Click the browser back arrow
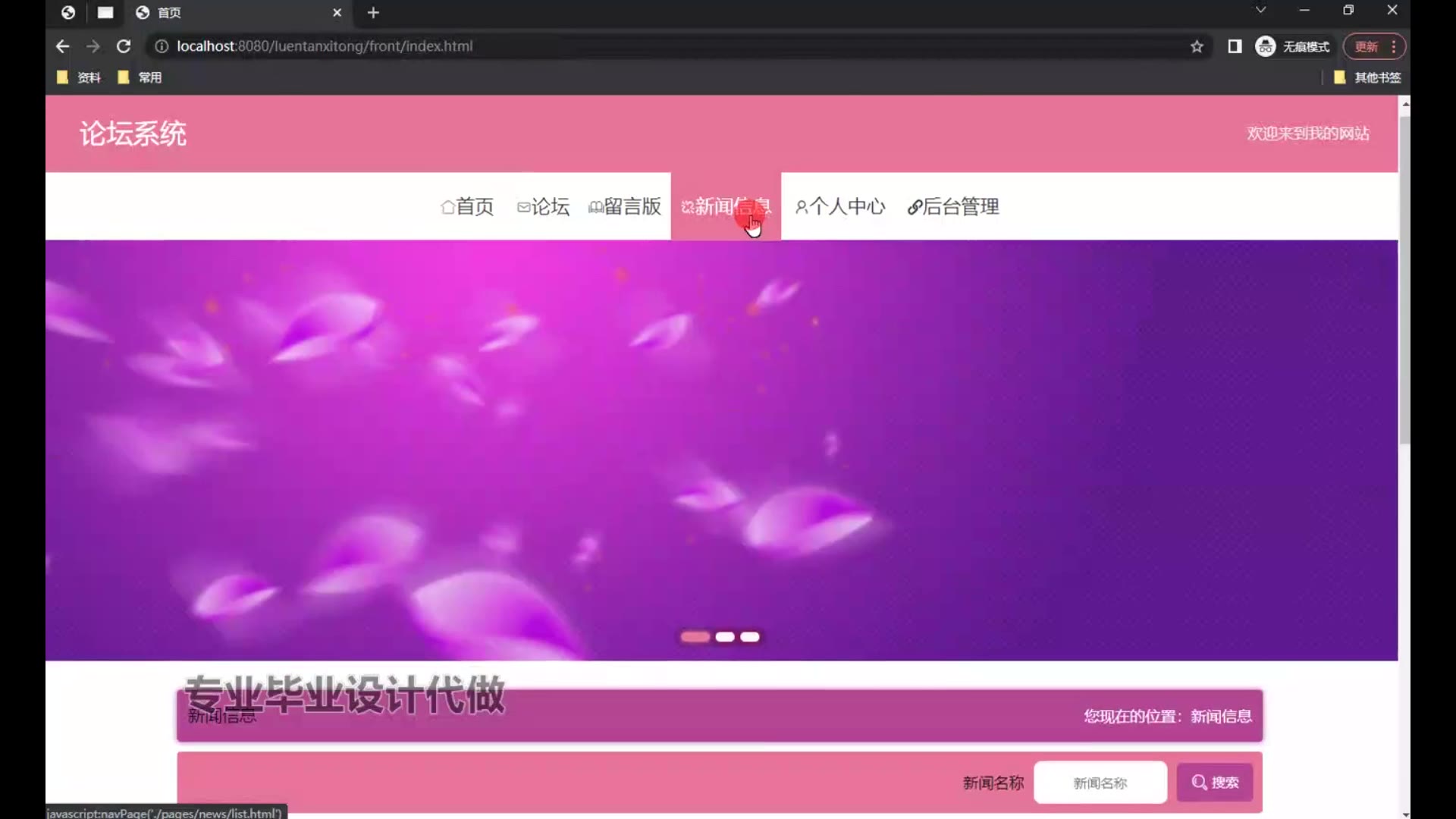The image size is (1456, 819). point(63,46)
